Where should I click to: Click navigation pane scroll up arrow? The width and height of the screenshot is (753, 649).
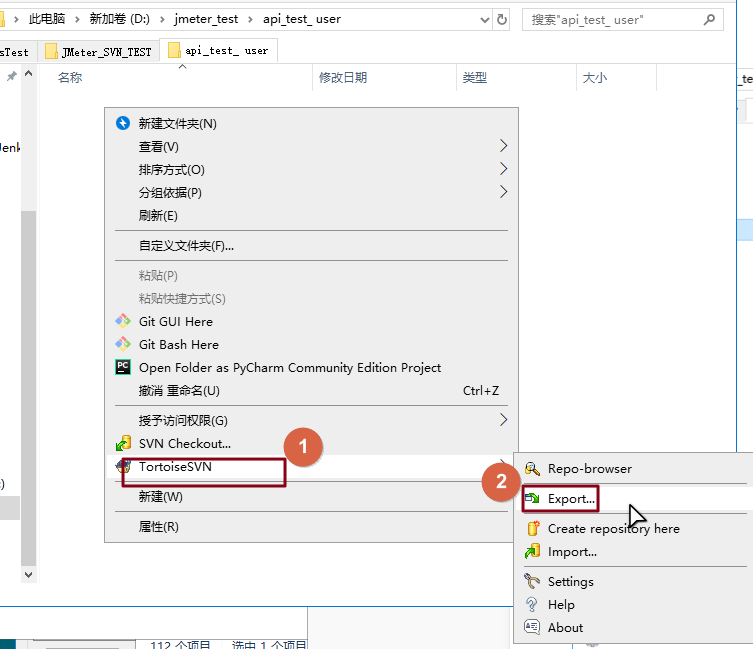[28, 73]
